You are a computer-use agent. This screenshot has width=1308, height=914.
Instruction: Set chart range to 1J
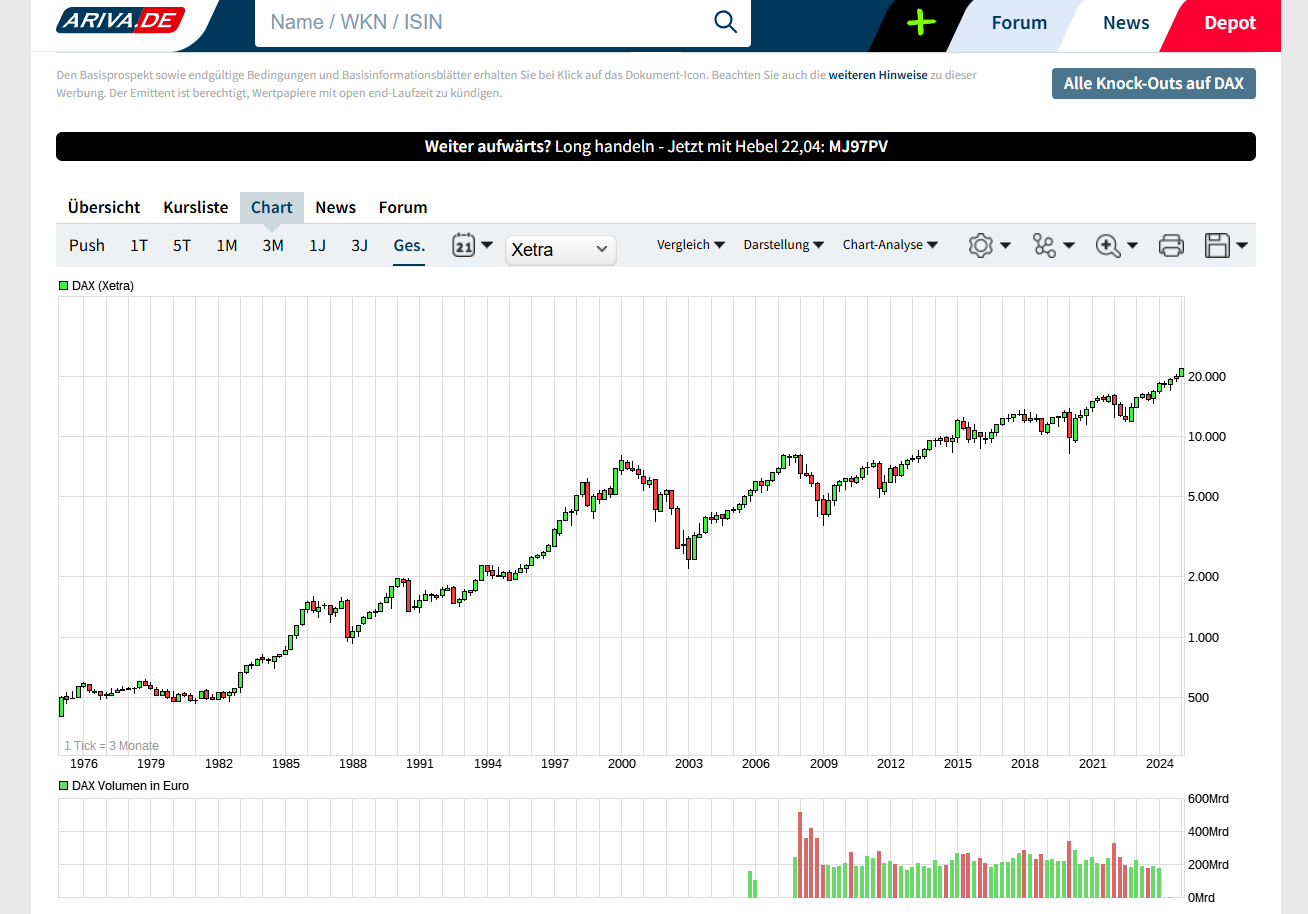[x=317, y=245]
